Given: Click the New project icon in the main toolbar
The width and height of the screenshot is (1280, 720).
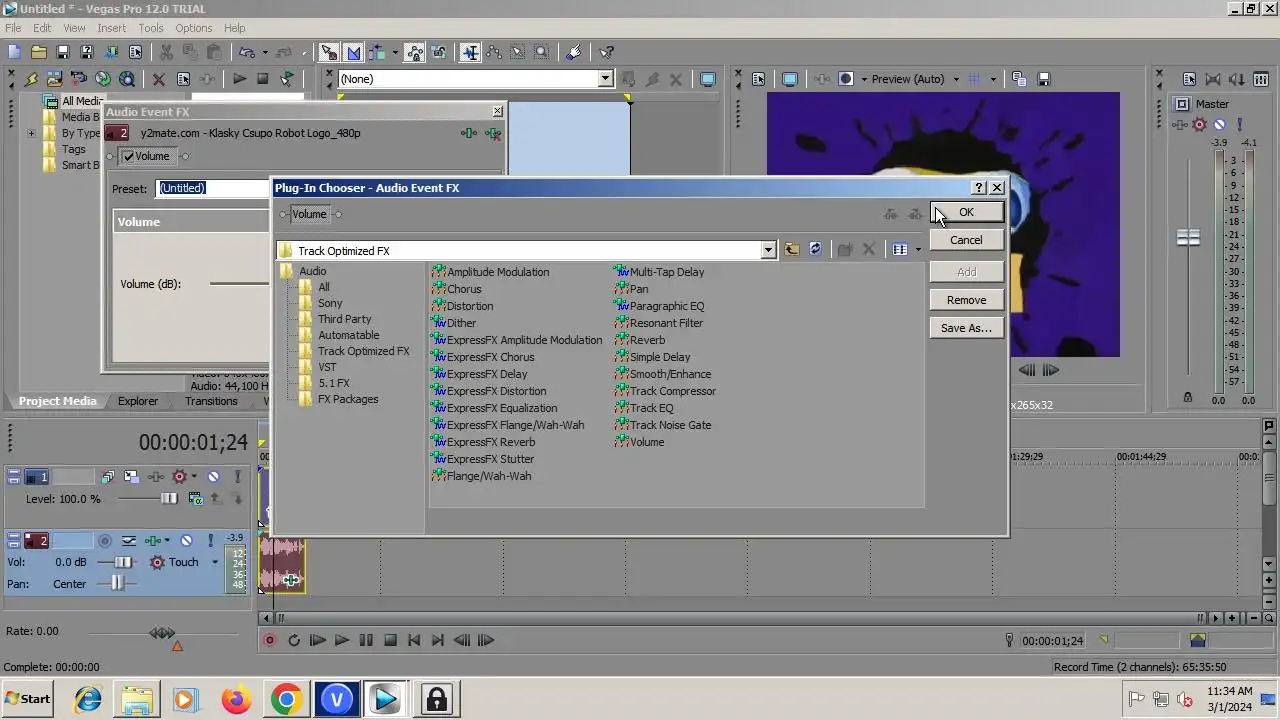Looking at the screenshot, I should coord(14,52).
